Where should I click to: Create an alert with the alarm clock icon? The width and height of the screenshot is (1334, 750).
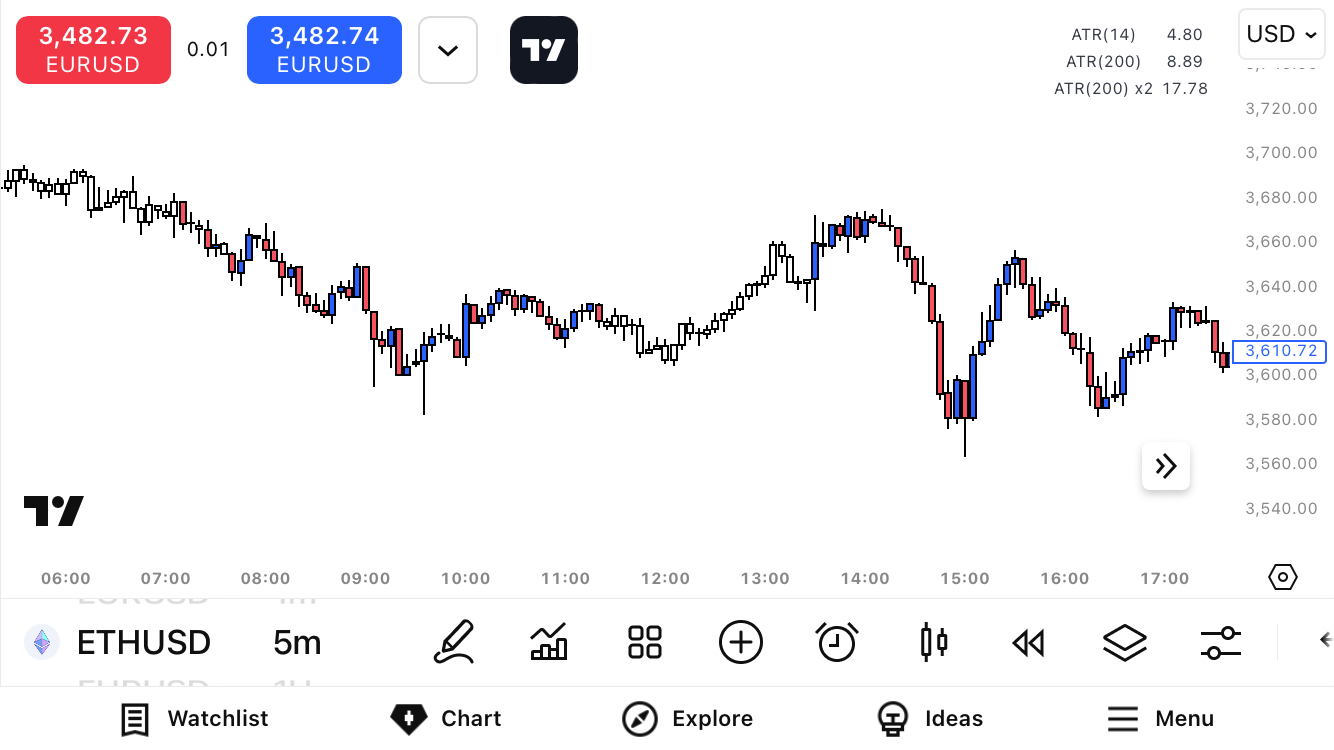point(836,641)
